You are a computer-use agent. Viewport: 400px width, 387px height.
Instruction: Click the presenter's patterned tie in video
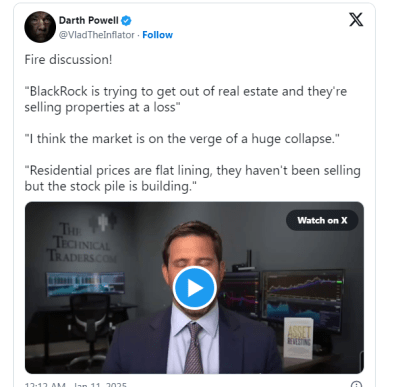tap(194, 347)
